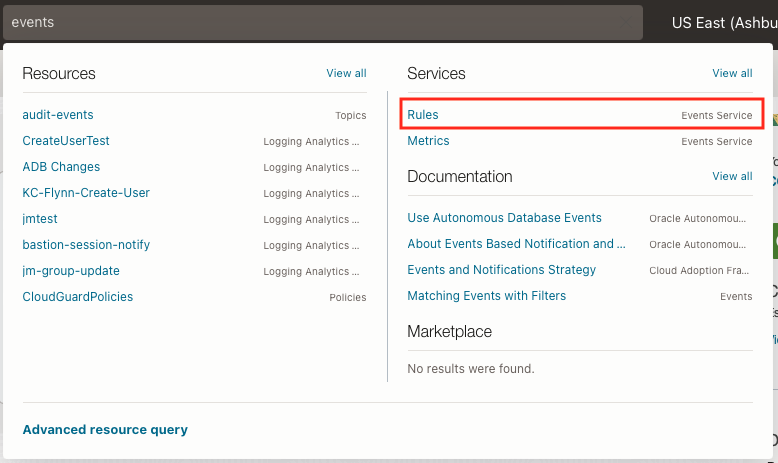Open the CloudGuardPolicies policy resource
The height and width of the screenshot is (463, 778).
pyautogui.click(x=77, y=297)
